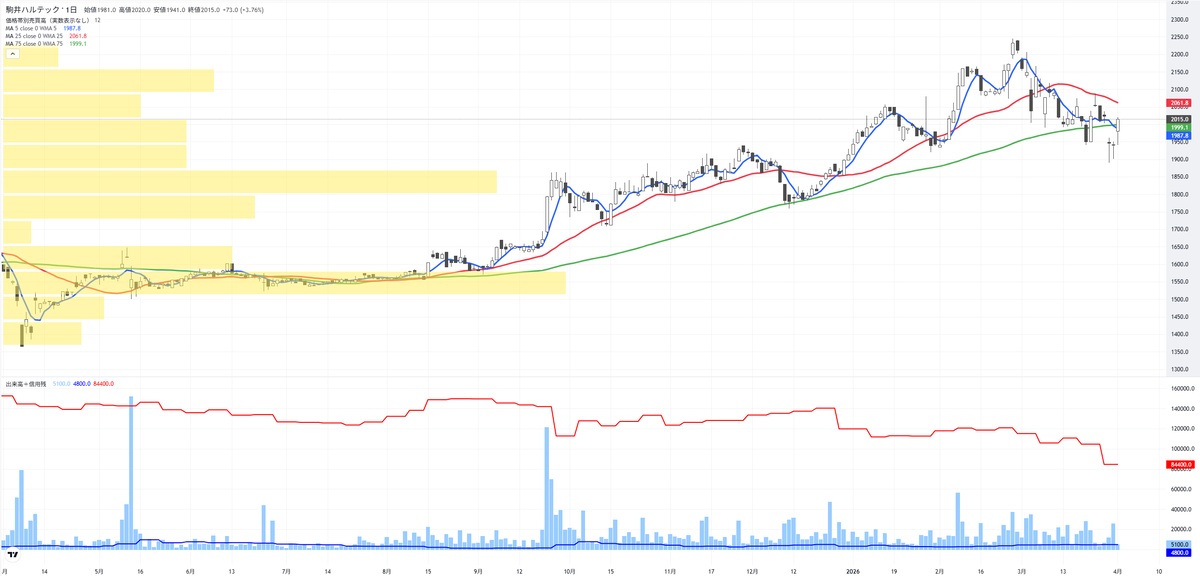Select the MA 5 close 0 WMA 5 legend
The width and height of the screenshot is (1200, 576).
click(x=43, y=28)
